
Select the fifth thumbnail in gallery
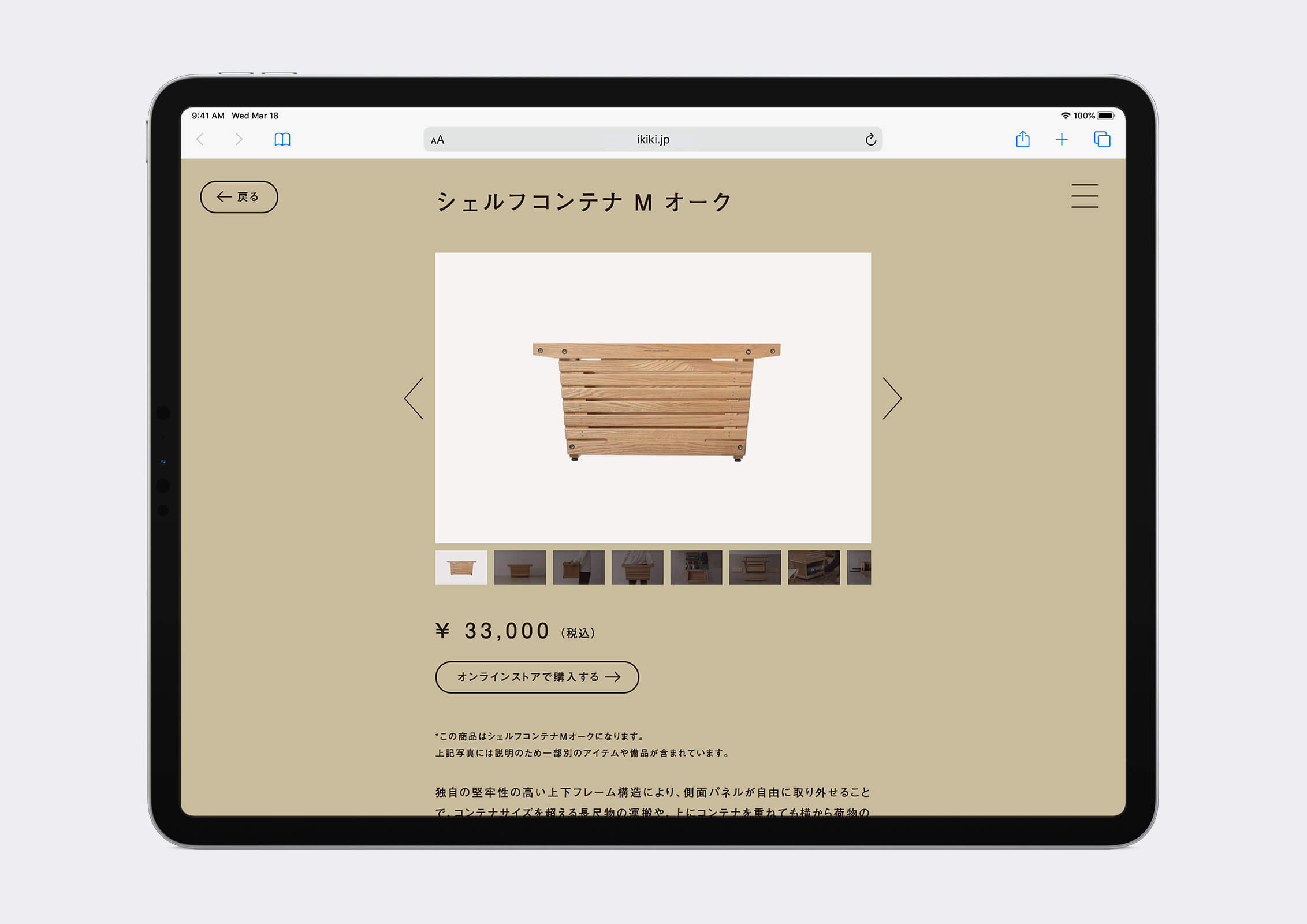pos(696,567)
